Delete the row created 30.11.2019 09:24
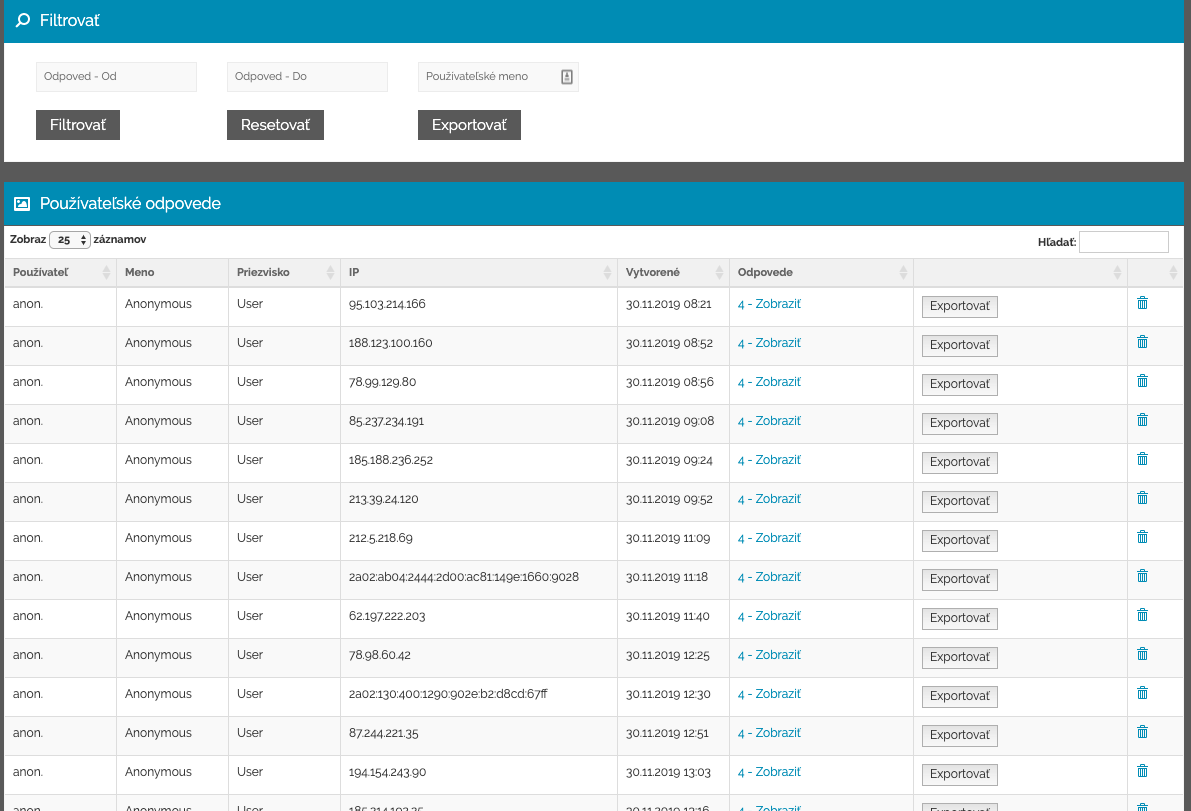The height and width of the screenshot is (811, 1191). tap(1142, 459)
